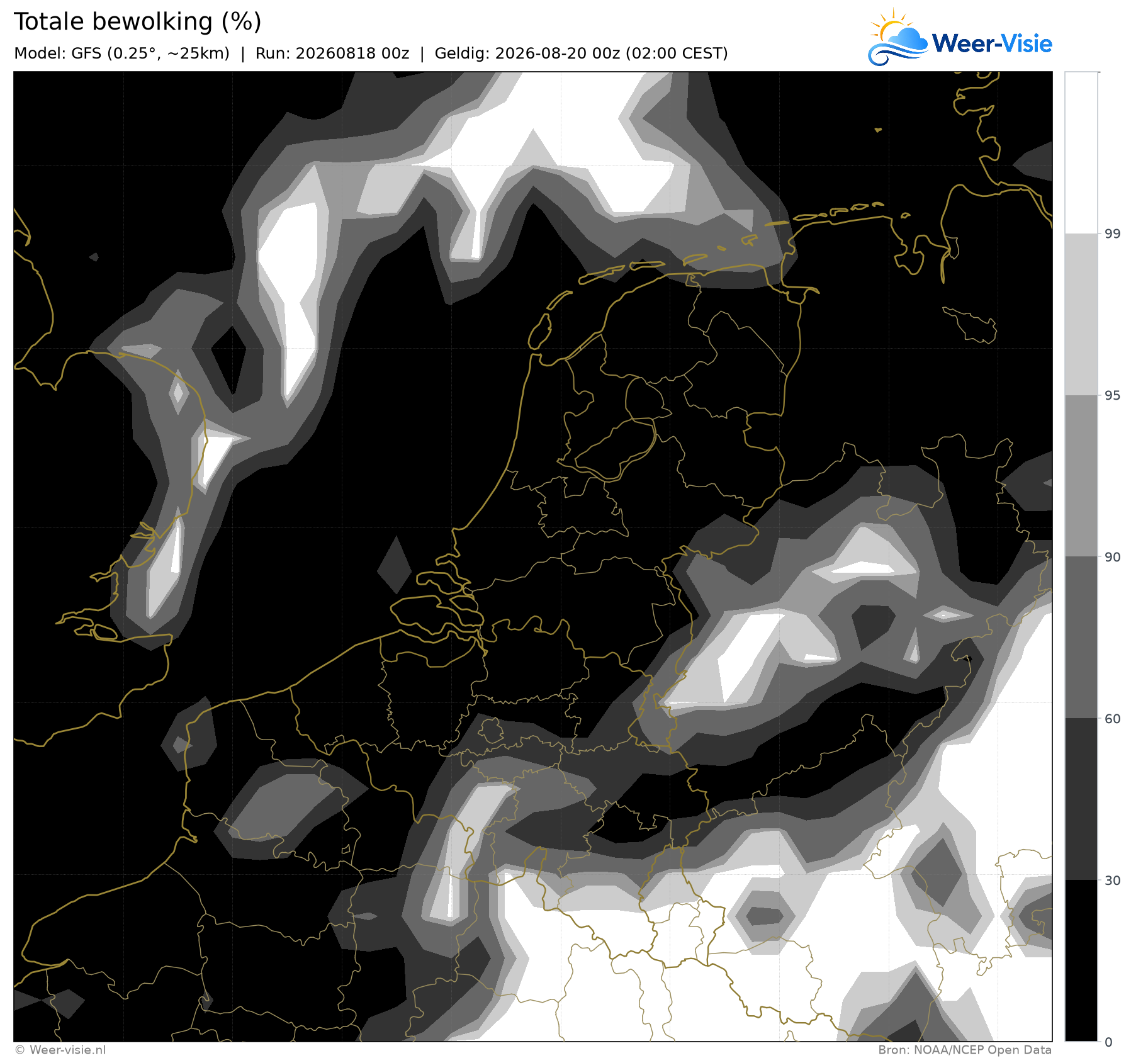Click the 'Run: 20260818 00z' text

pyautogui.click(x=332, y=53)
